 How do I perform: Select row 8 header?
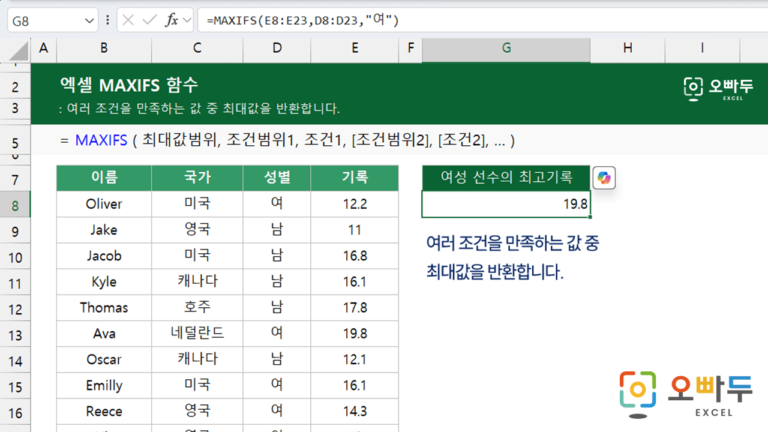pos(15,205)
